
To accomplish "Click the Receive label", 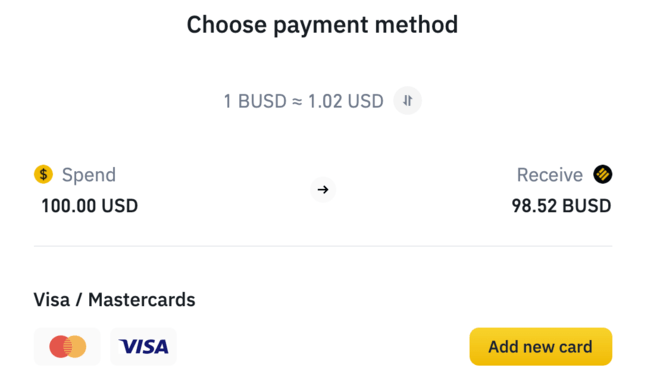I will (550, 175).
